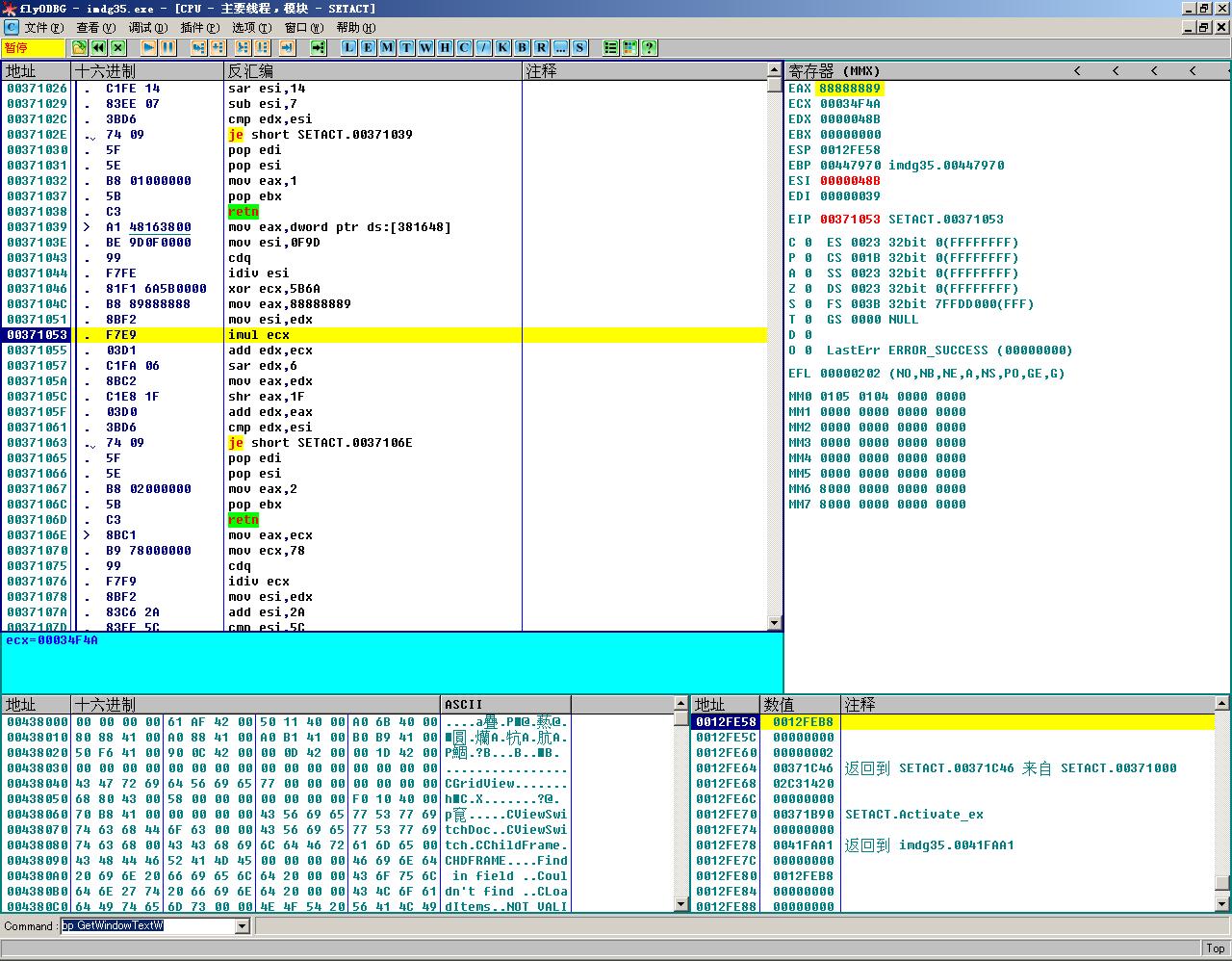Open the Call stack K button

(x=502, y=47)
